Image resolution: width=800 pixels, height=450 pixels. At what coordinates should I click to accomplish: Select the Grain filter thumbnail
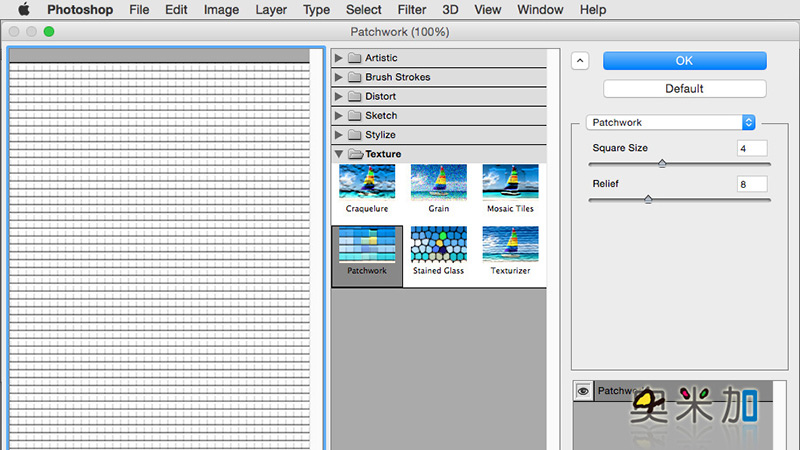(439, 182)
